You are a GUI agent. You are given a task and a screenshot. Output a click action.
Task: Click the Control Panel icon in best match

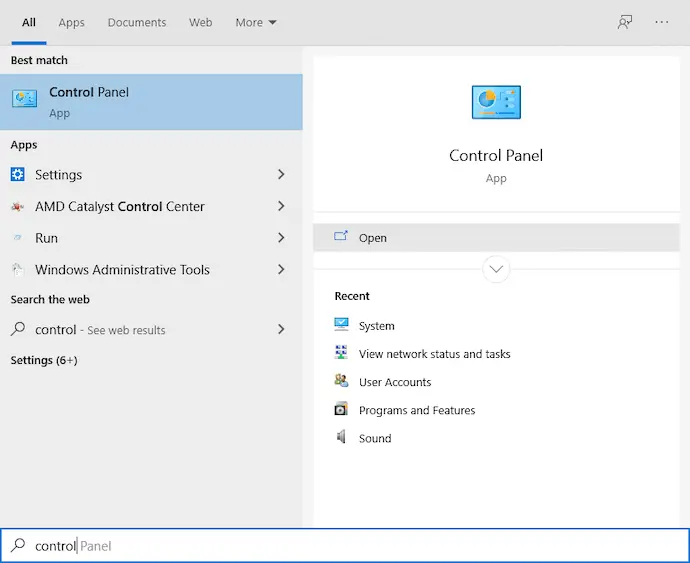pos(25,99)
